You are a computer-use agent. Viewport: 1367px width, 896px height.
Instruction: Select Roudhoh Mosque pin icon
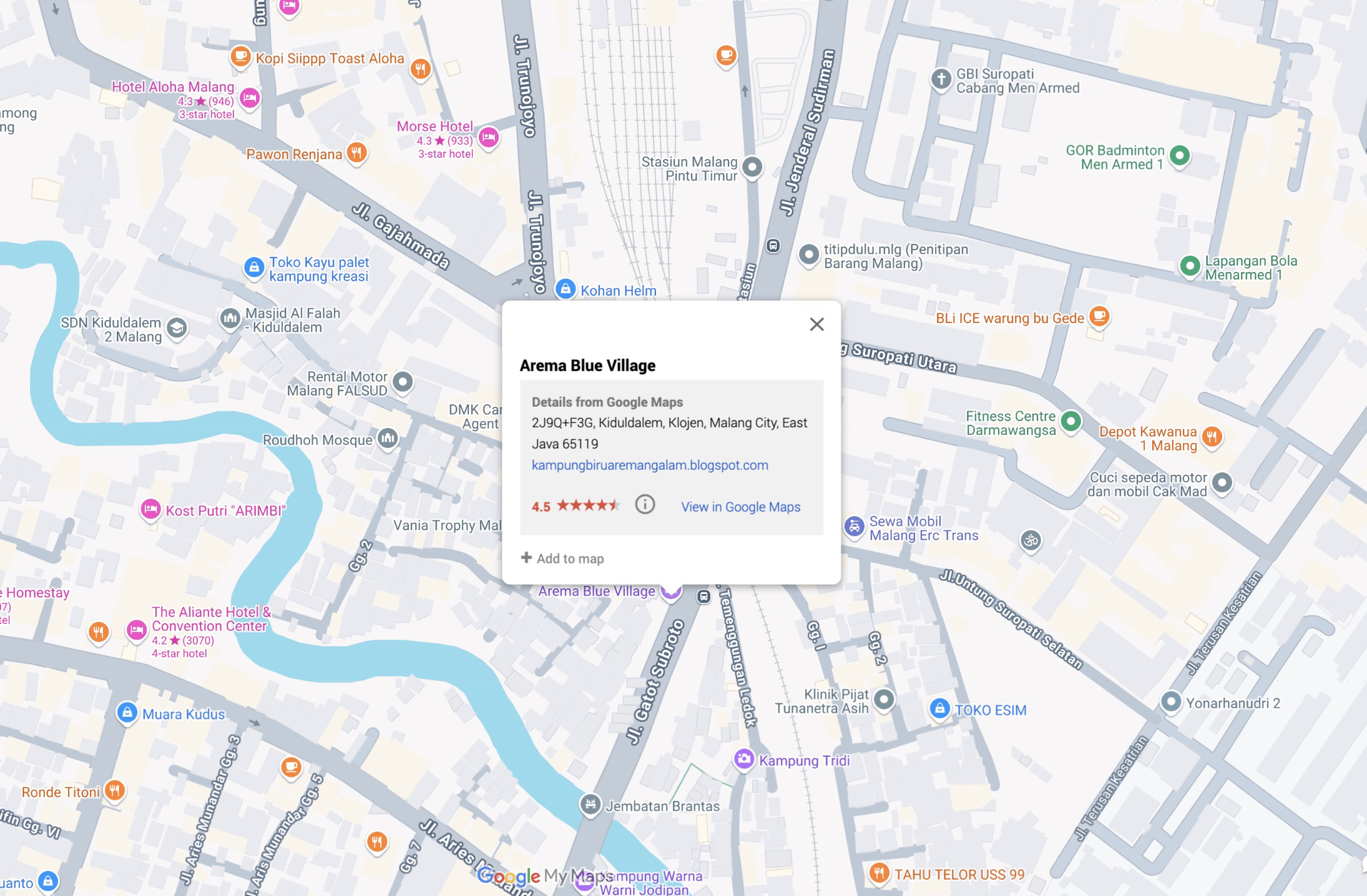388,439
